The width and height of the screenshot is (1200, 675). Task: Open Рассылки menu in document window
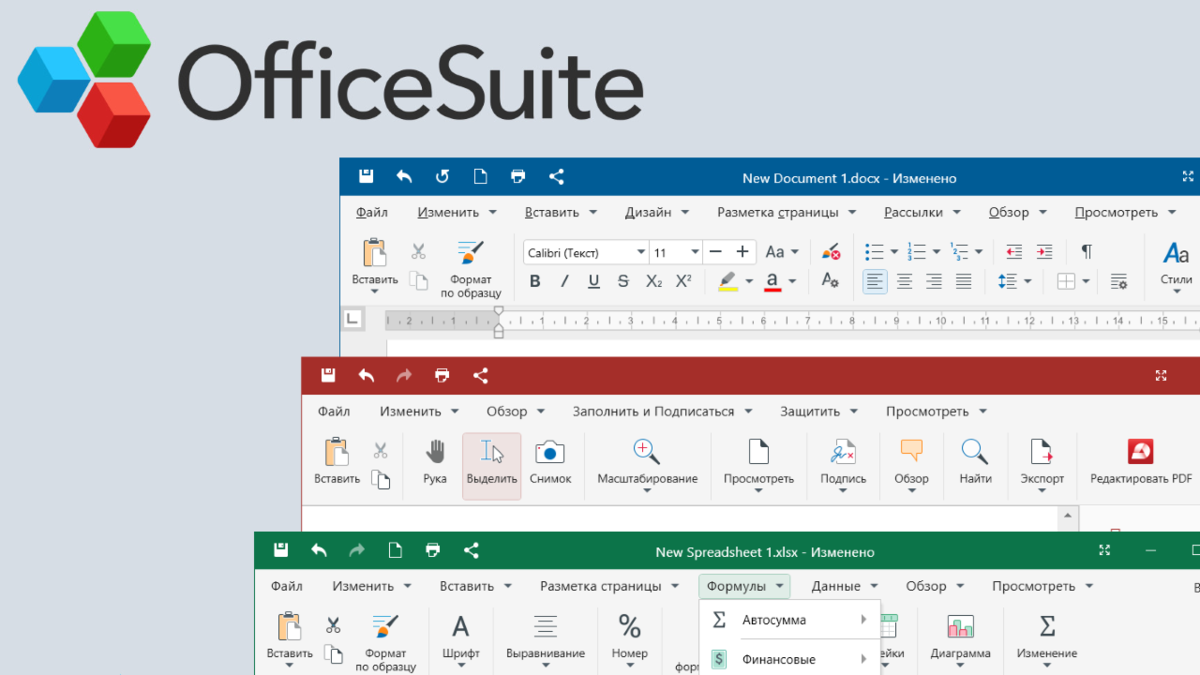click(x=922, y=212)
